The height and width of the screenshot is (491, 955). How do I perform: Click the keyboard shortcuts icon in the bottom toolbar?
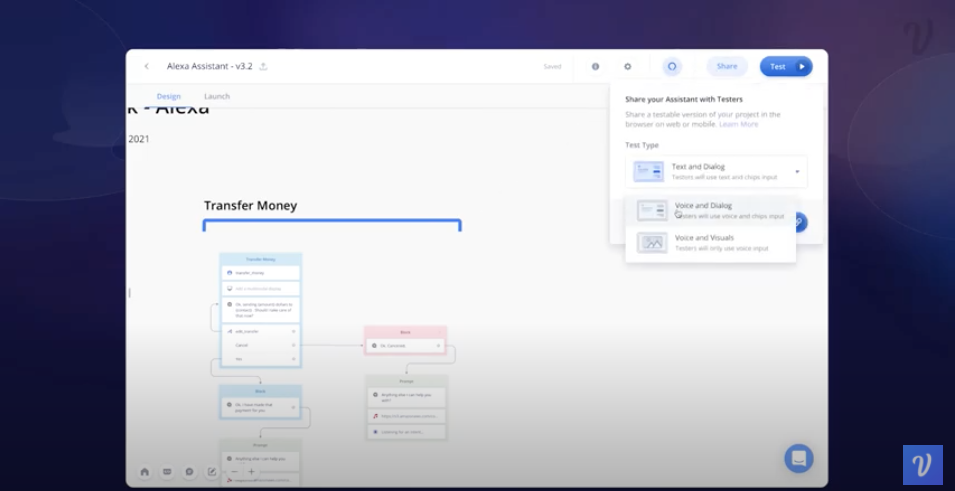167,472
